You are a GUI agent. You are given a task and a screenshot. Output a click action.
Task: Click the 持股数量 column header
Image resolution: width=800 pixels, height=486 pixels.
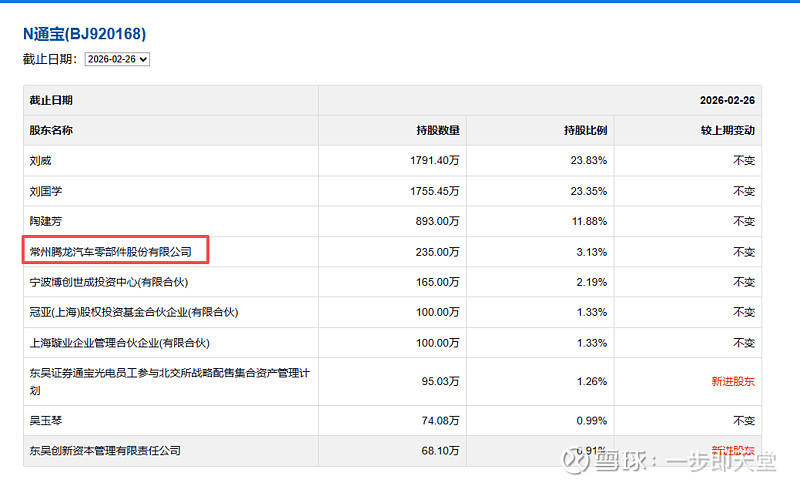[x=438, y=130]
